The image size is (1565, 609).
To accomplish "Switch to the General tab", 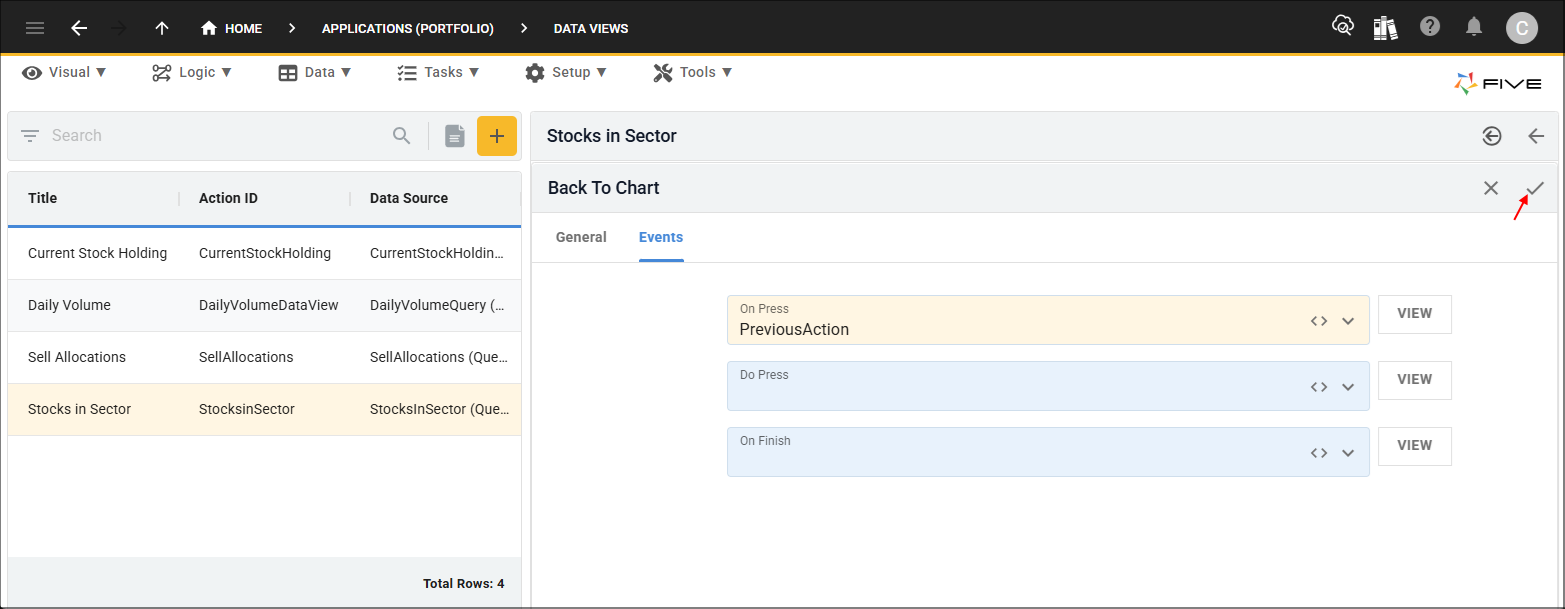I will click(x=581, y=237).
